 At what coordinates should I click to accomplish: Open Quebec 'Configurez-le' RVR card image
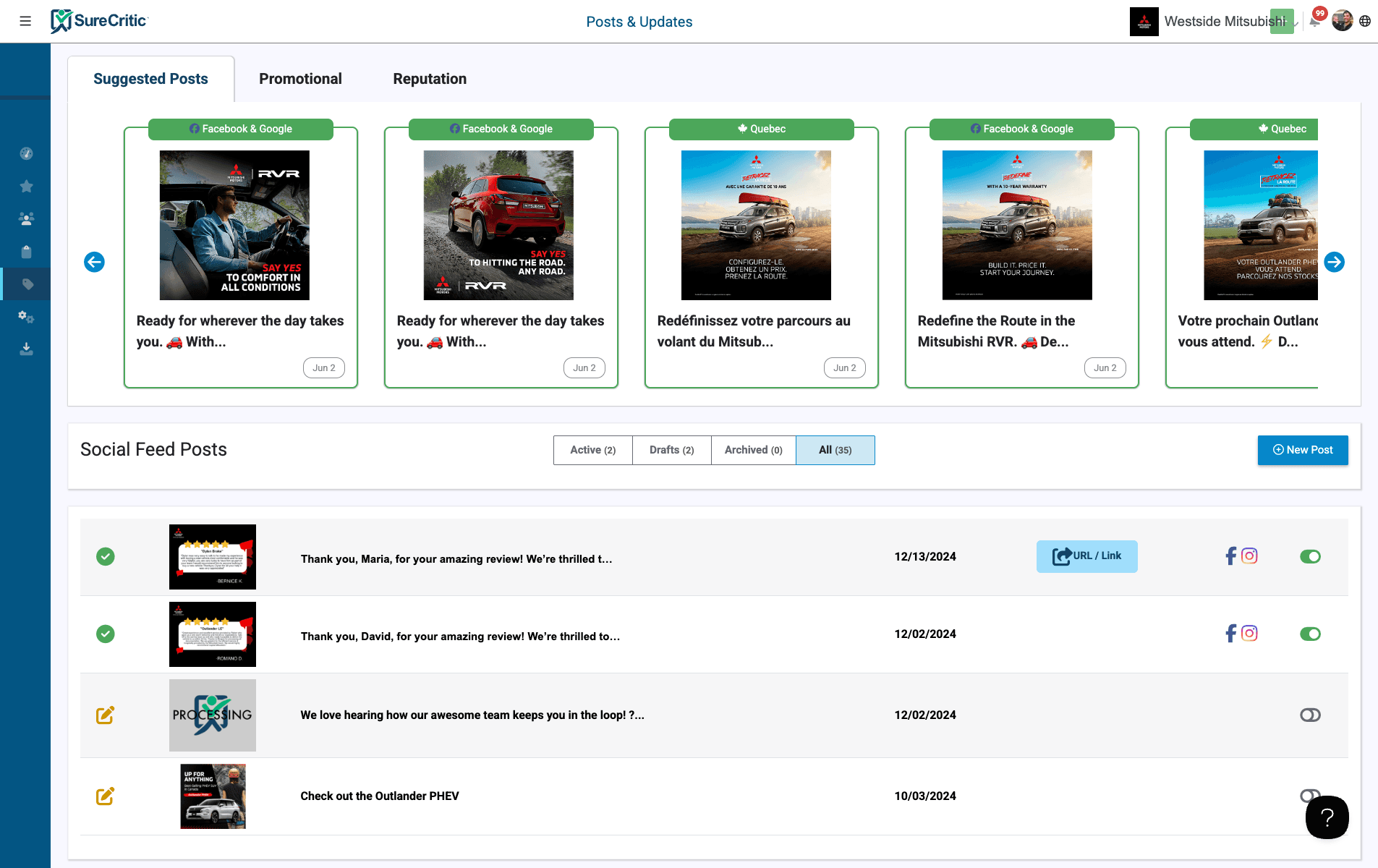tap(756, 225)
